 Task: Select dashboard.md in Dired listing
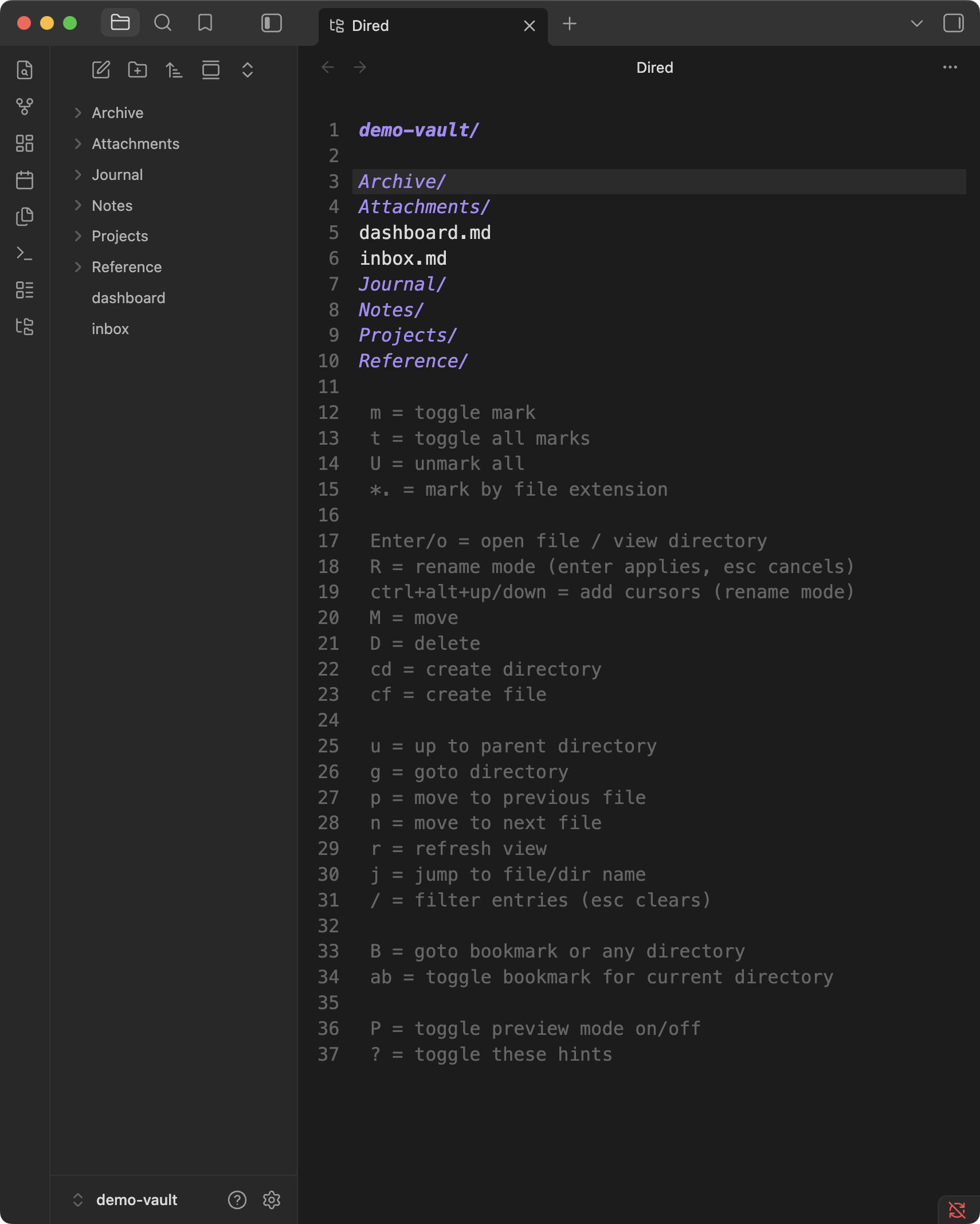click(x=425, y=233)
